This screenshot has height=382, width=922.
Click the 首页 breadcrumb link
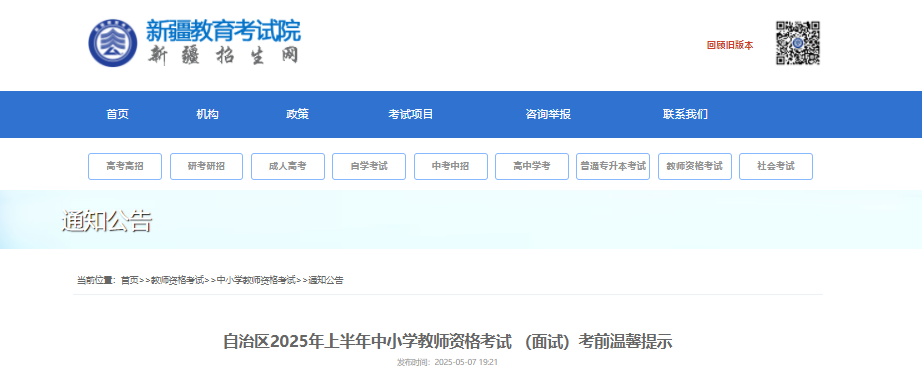(129, 280)
